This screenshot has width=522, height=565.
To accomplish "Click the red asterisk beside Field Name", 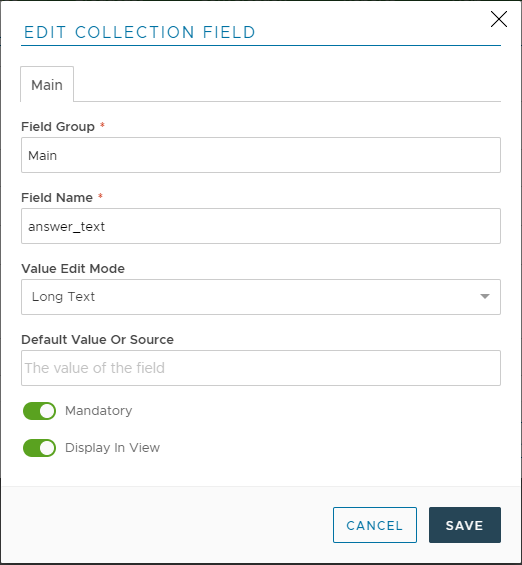I will point(101,196).
